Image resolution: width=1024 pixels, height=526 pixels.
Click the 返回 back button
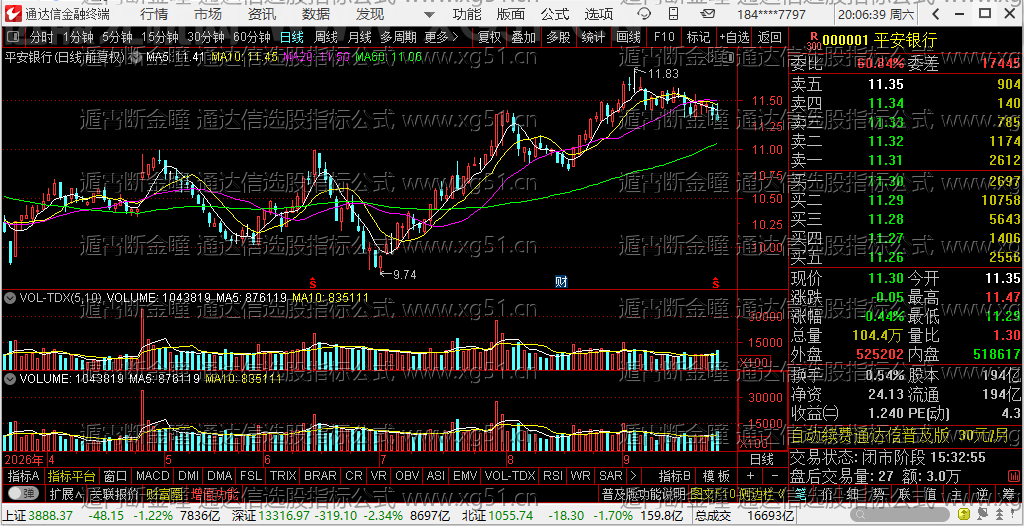(770, 37)
